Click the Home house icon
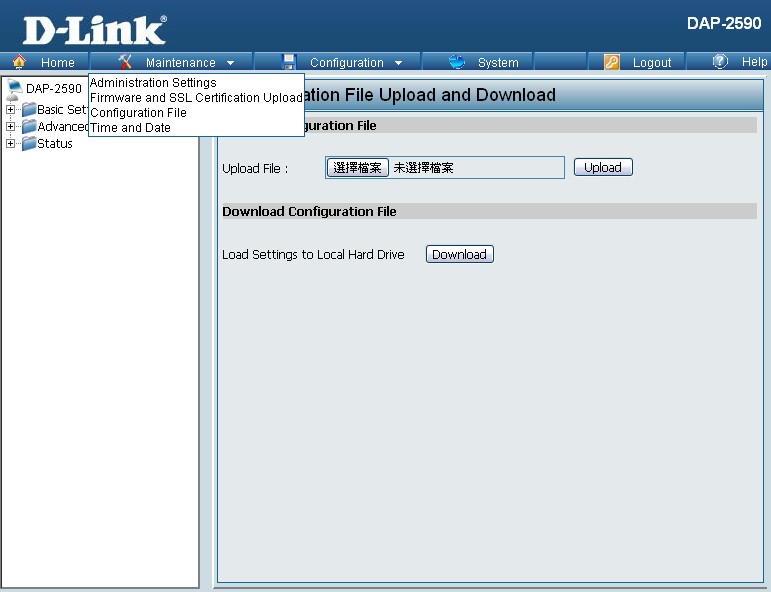Image resolution: width=771 pixels, height=592 pixels. click(x=19, y=62)
